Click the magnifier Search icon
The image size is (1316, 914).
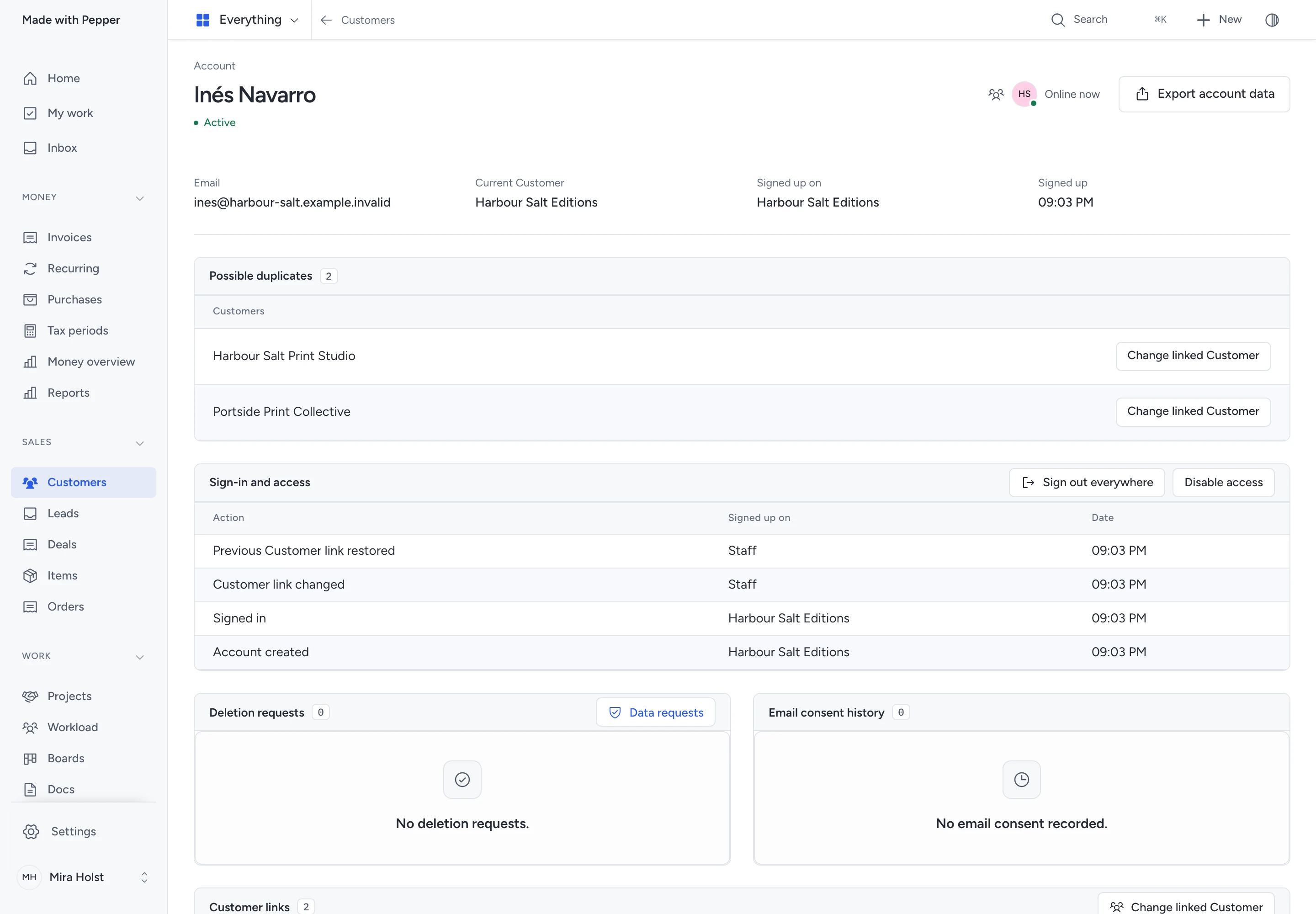click(x=1058, y=20)
